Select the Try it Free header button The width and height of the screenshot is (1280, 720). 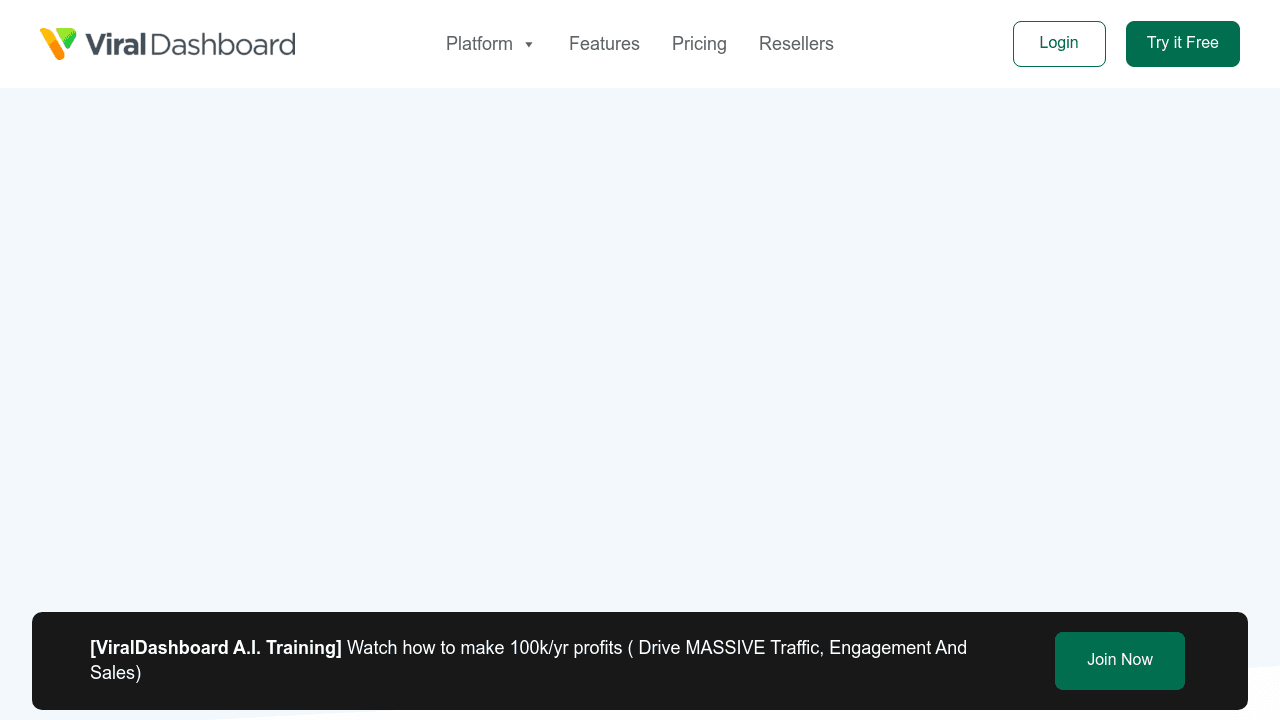[1182, 43]
